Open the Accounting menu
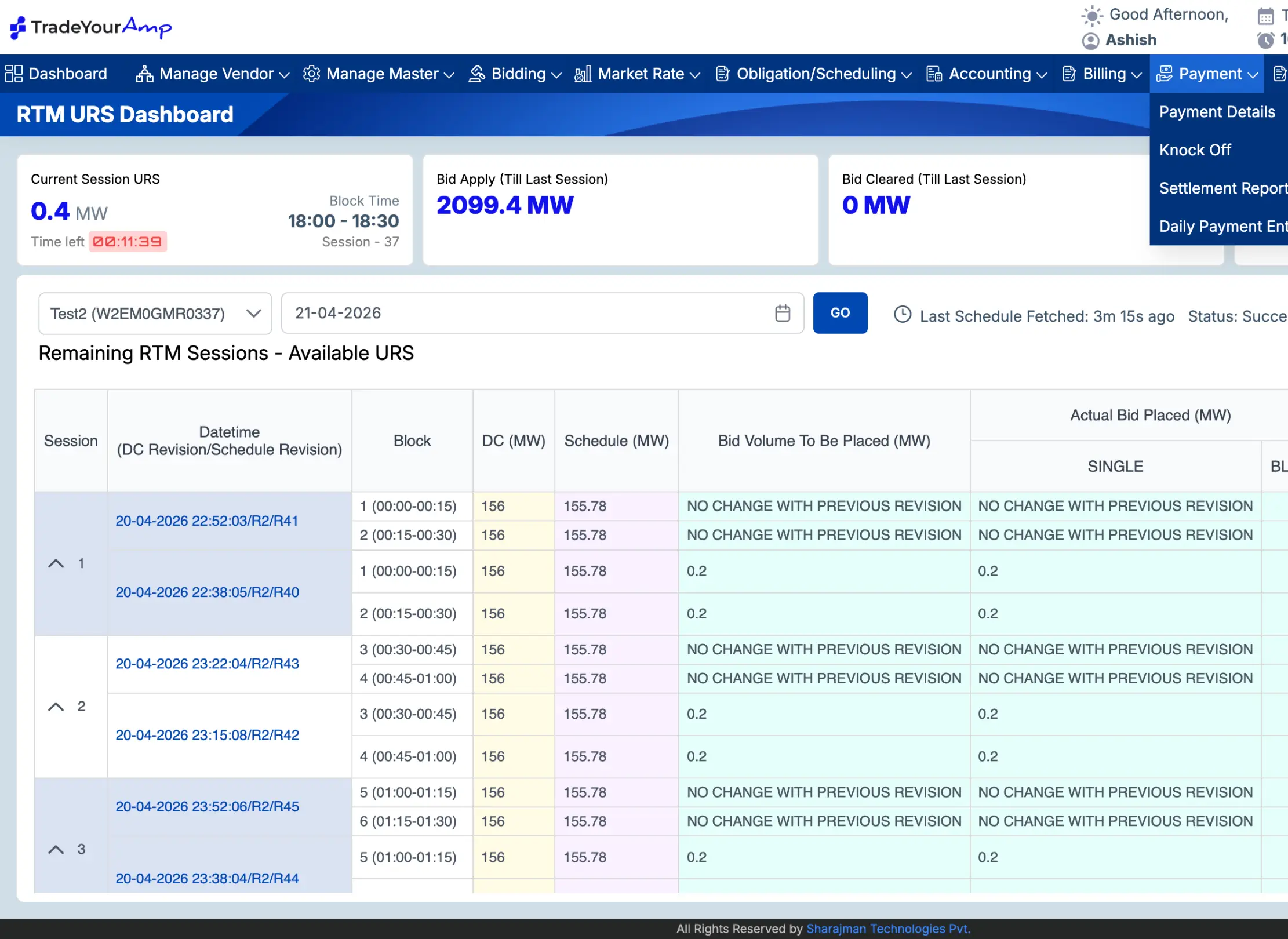The height and width of the screenshot is (939, 1288). (x=987, y=74)
